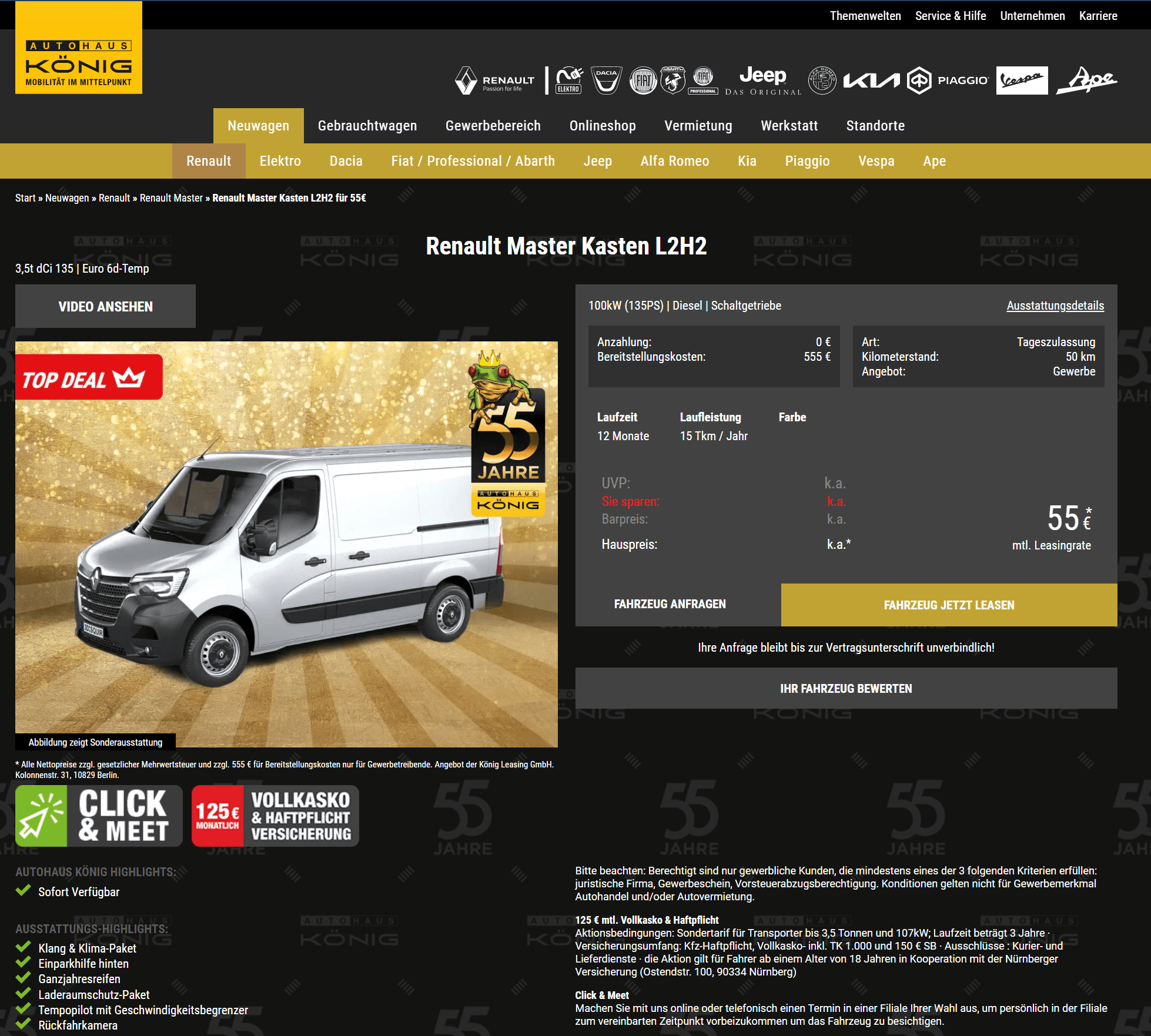Open the Karriere top link
This screenshot has width=1151, height=1036.
[x=1098, y=16]
